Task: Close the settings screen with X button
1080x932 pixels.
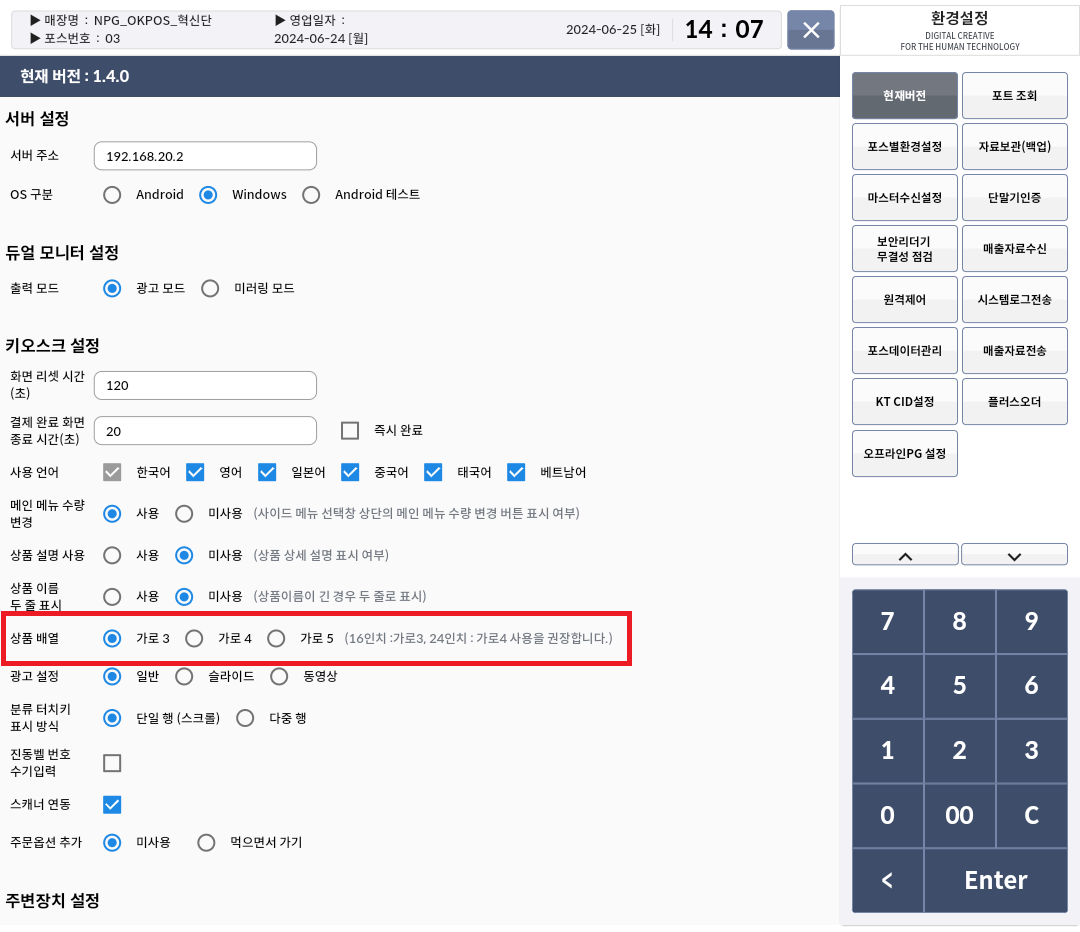Action: point(811,30)
